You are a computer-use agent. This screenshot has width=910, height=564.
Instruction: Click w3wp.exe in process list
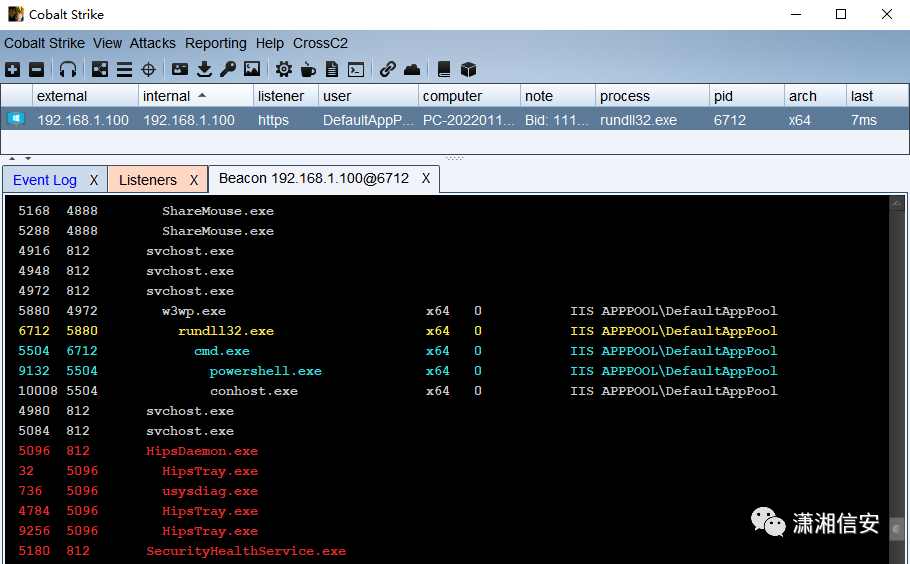(194, 311)
